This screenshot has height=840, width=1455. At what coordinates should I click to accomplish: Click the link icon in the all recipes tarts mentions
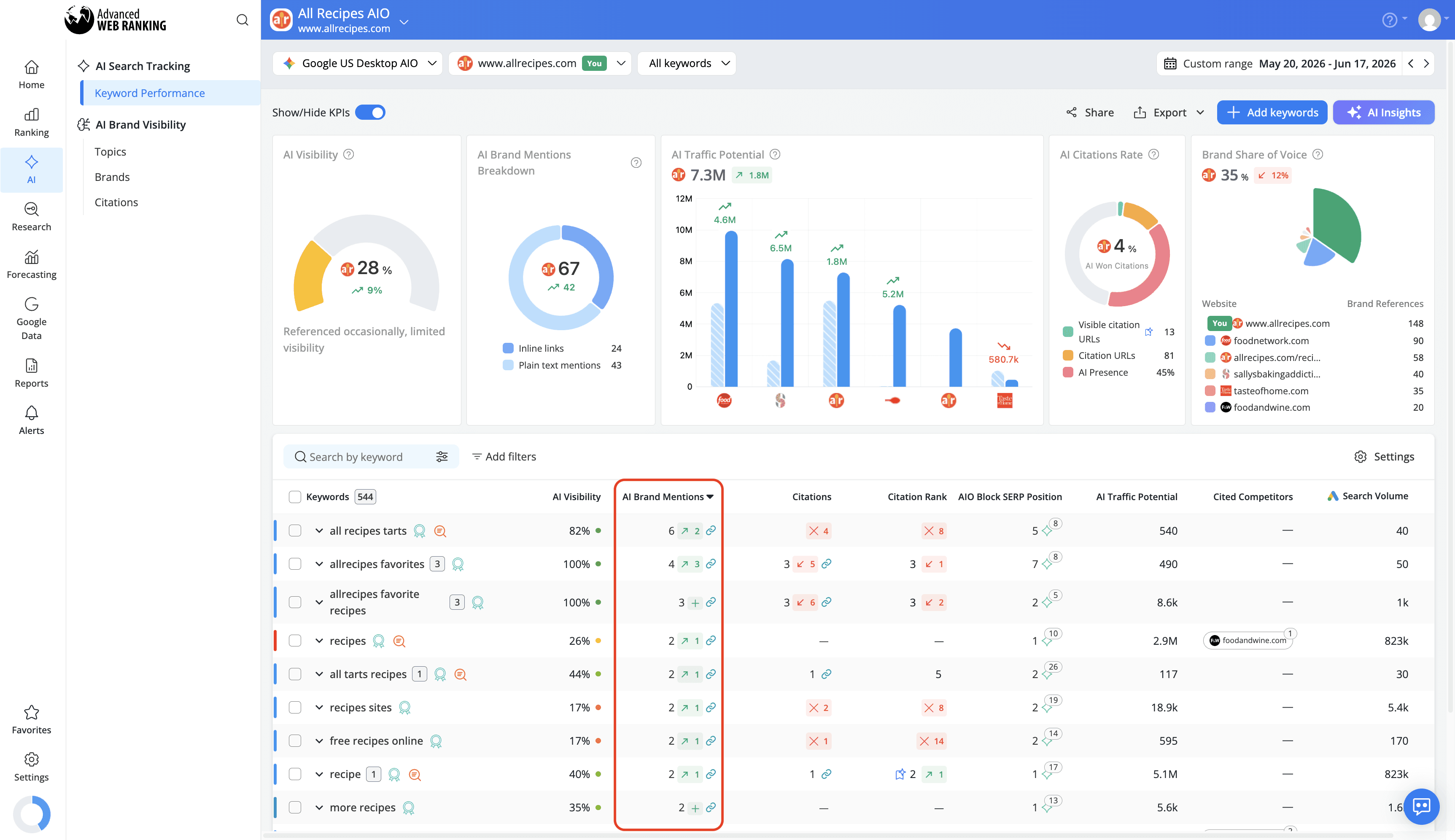[711, 530]
